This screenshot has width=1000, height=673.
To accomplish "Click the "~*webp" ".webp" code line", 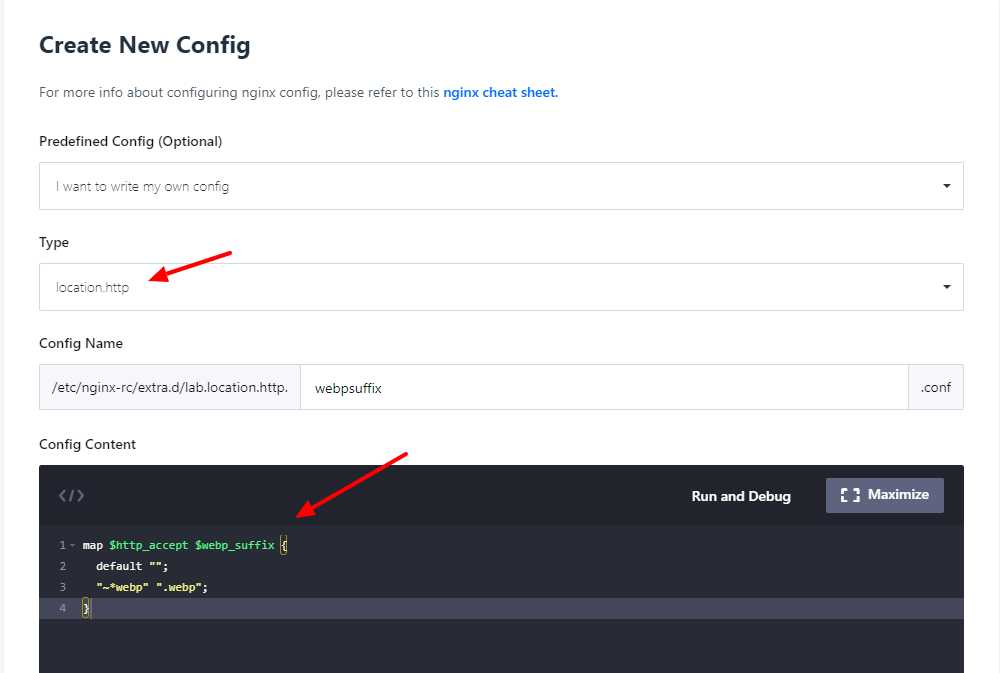I will [152, 588].
